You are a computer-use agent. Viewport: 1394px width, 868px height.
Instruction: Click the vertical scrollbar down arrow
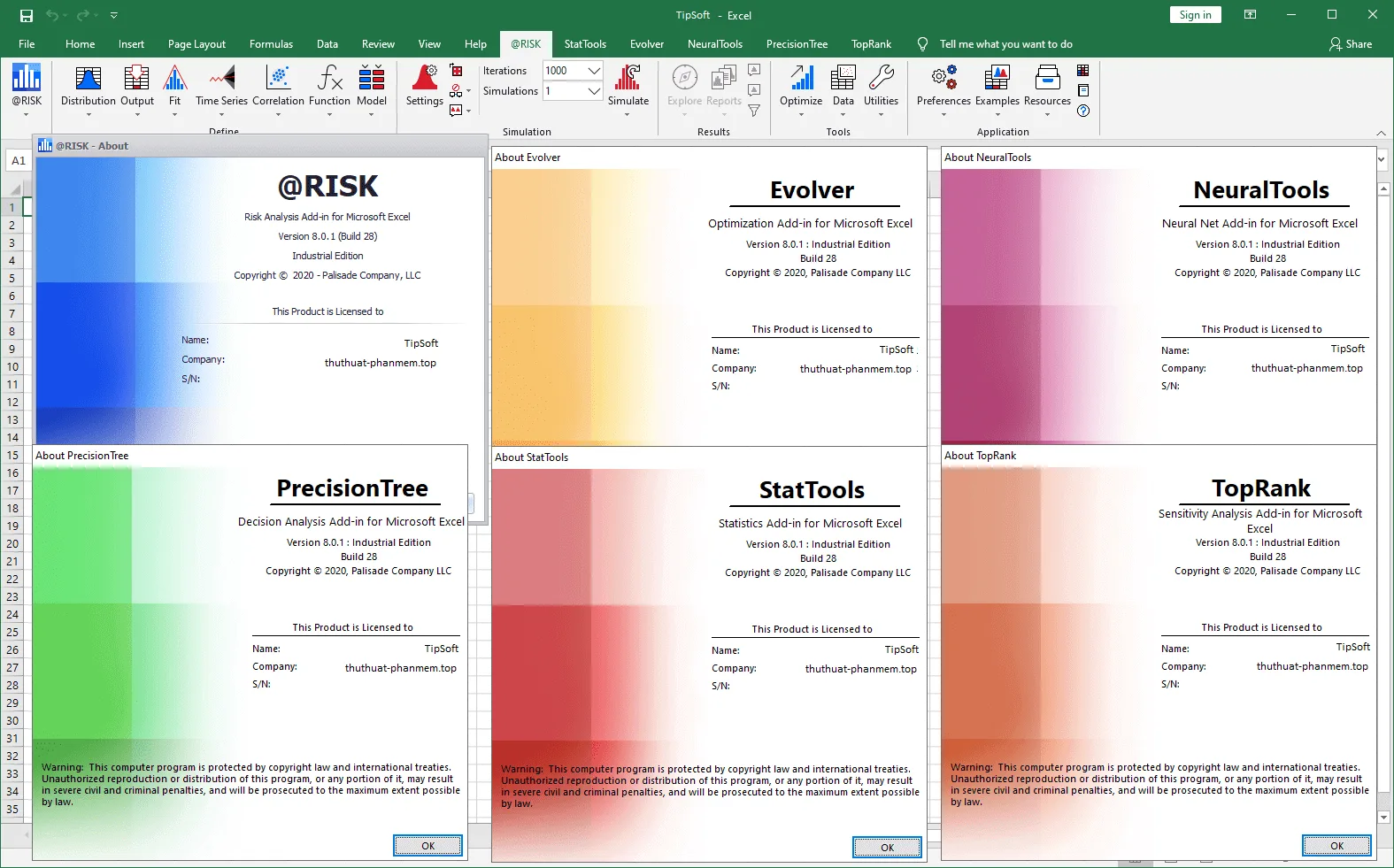(x=1384, y=818)
